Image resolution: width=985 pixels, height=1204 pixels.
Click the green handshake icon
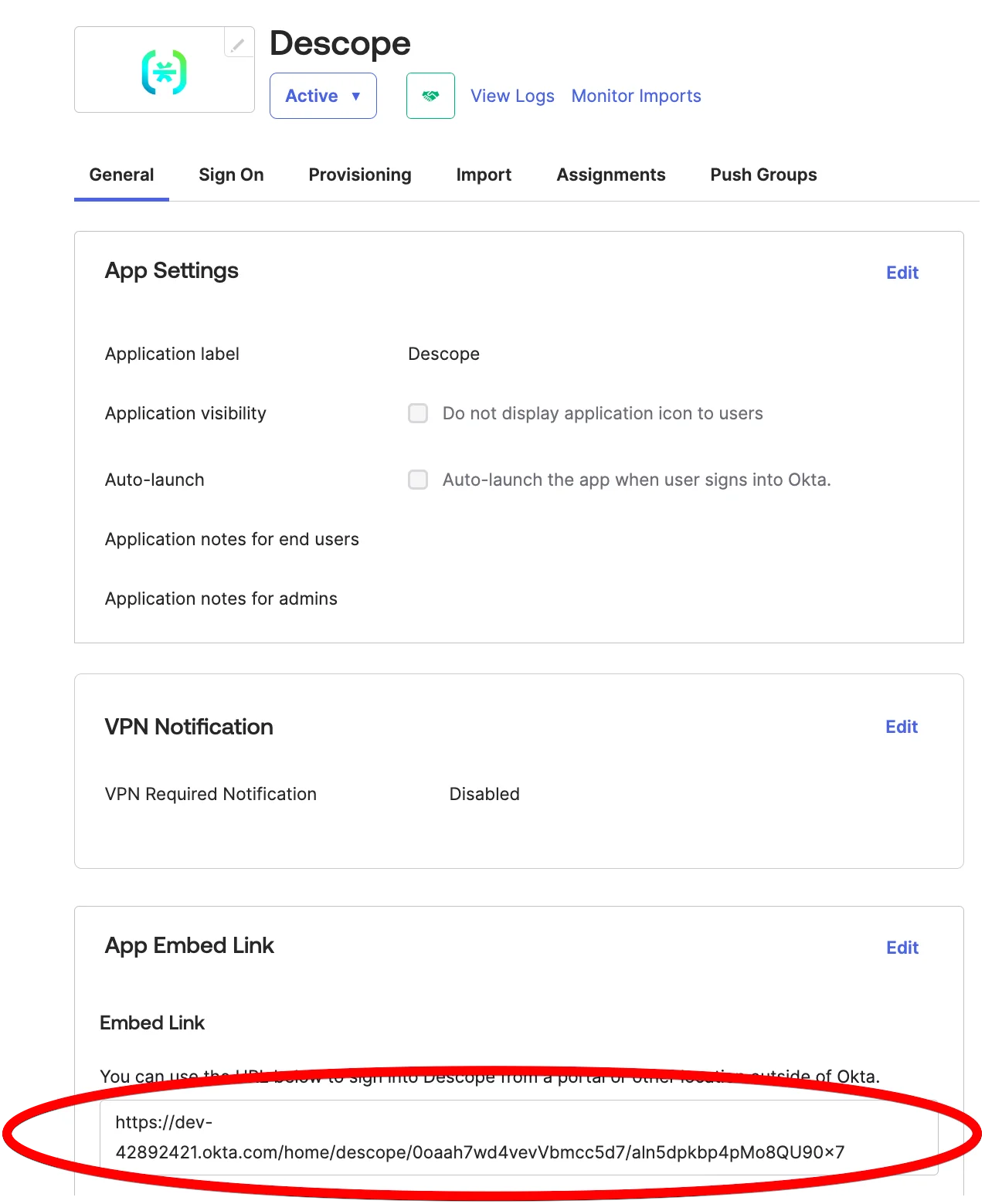coord(430,95)
